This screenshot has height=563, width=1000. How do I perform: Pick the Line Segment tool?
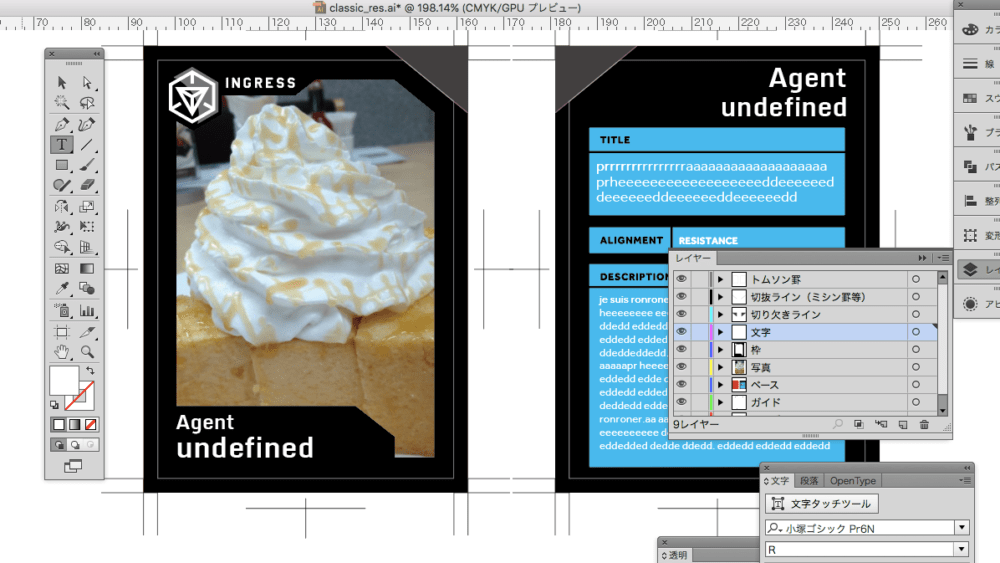87,145
